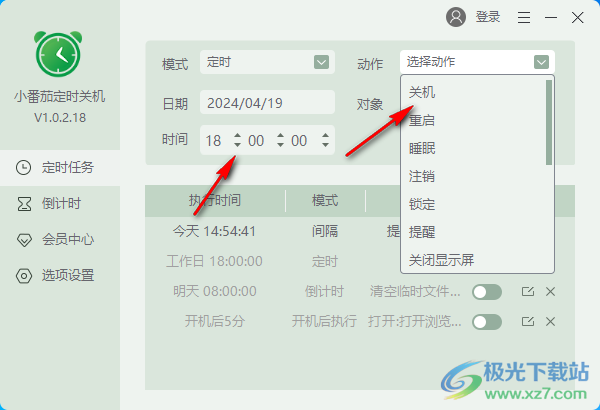Click the hourglass icon beside 倒计时

(x=24, y=204)
